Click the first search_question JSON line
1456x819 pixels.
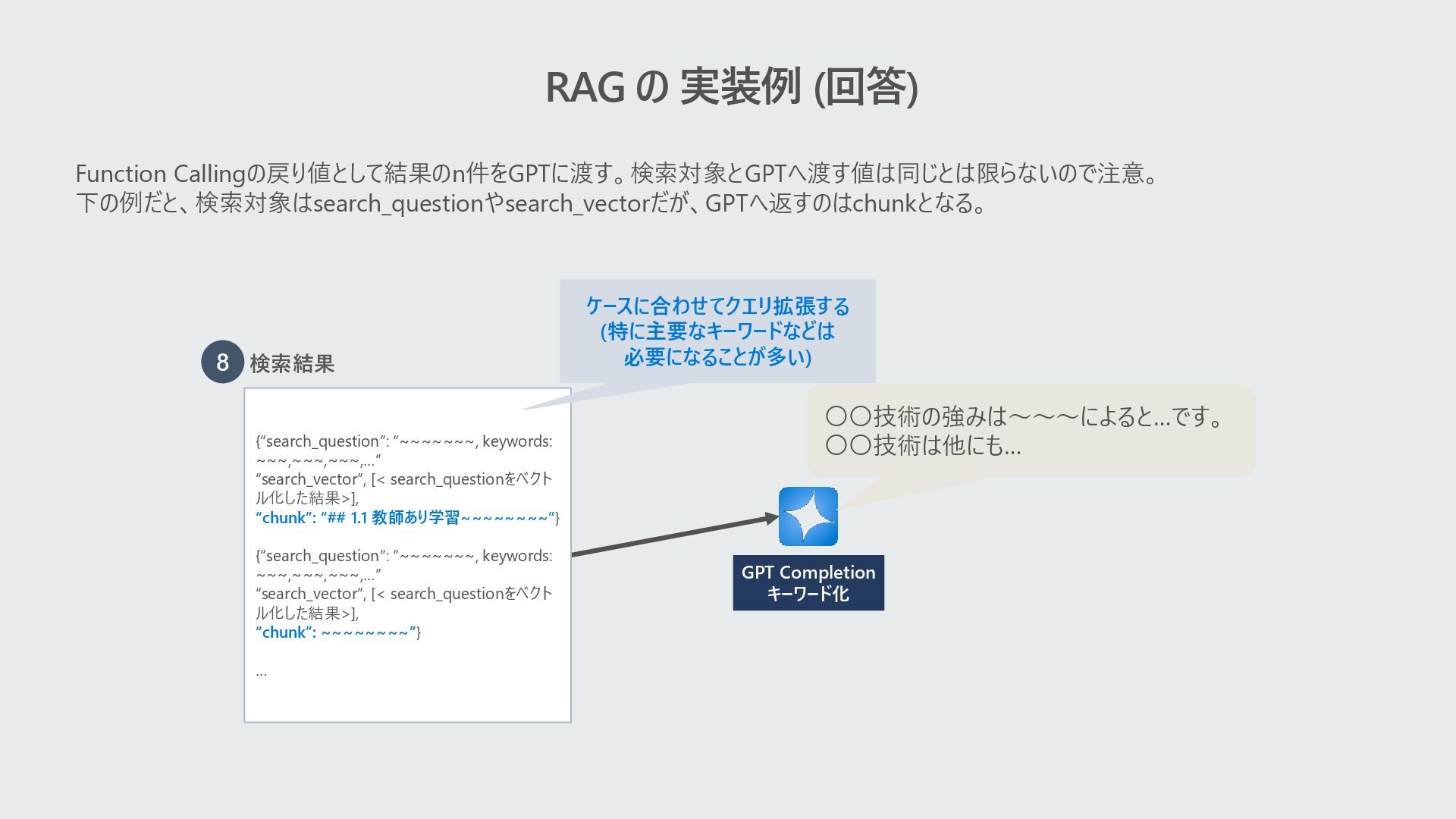pos(403,442)
